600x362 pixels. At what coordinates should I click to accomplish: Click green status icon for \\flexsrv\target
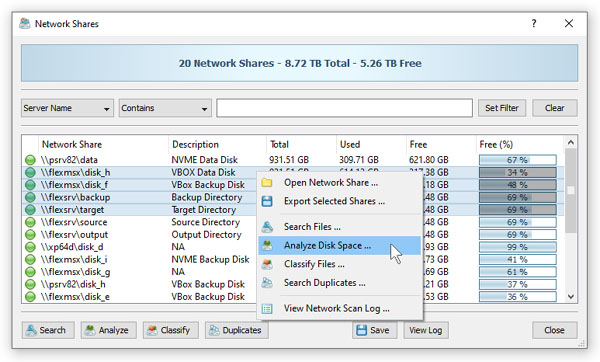pos(30,210)
